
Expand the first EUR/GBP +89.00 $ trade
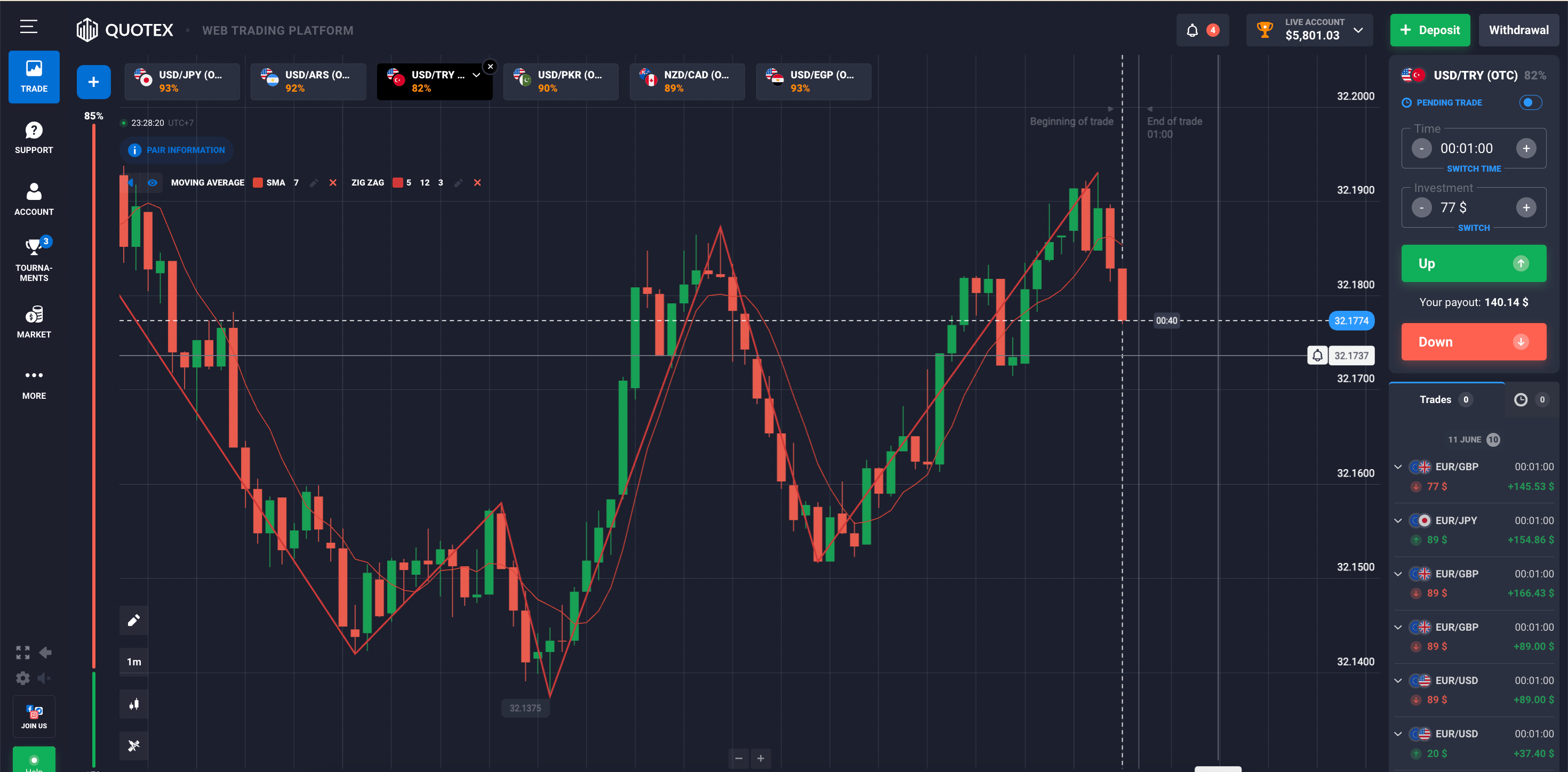click(x=1398, y=627)
